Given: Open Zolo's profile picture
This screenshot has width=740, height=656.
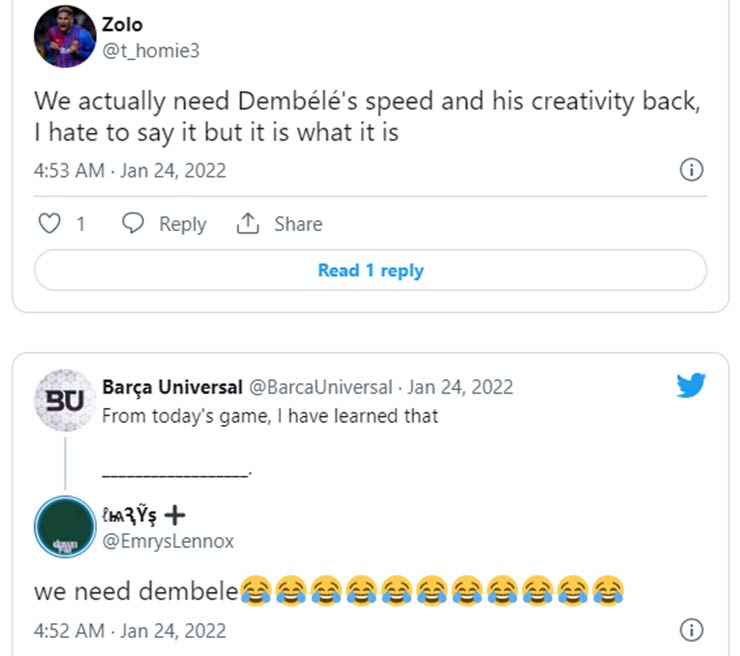Looking at the screenshot, I should [x=64, y=37].
